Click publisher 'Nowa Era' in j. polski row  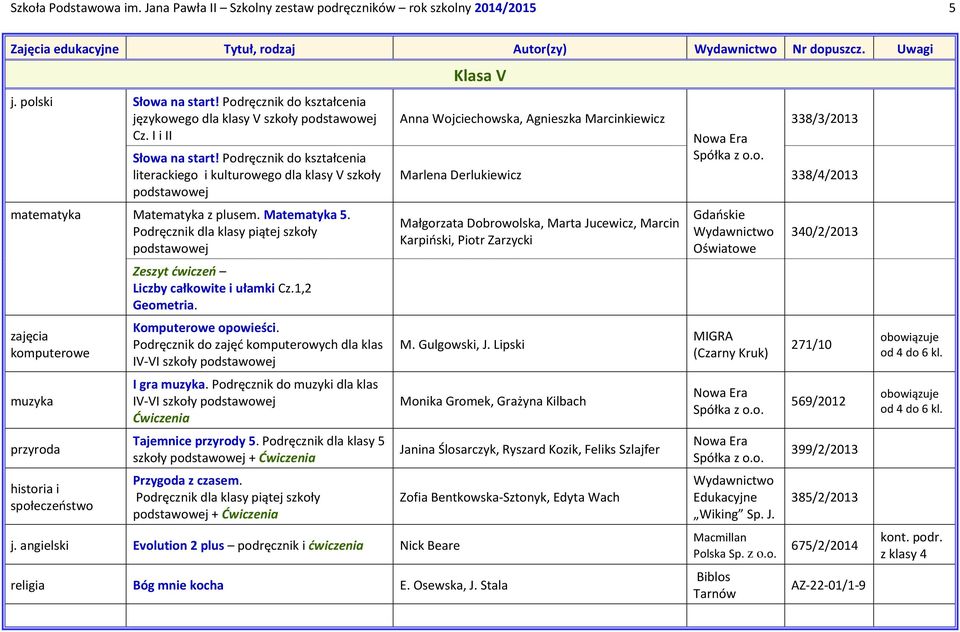729,147
